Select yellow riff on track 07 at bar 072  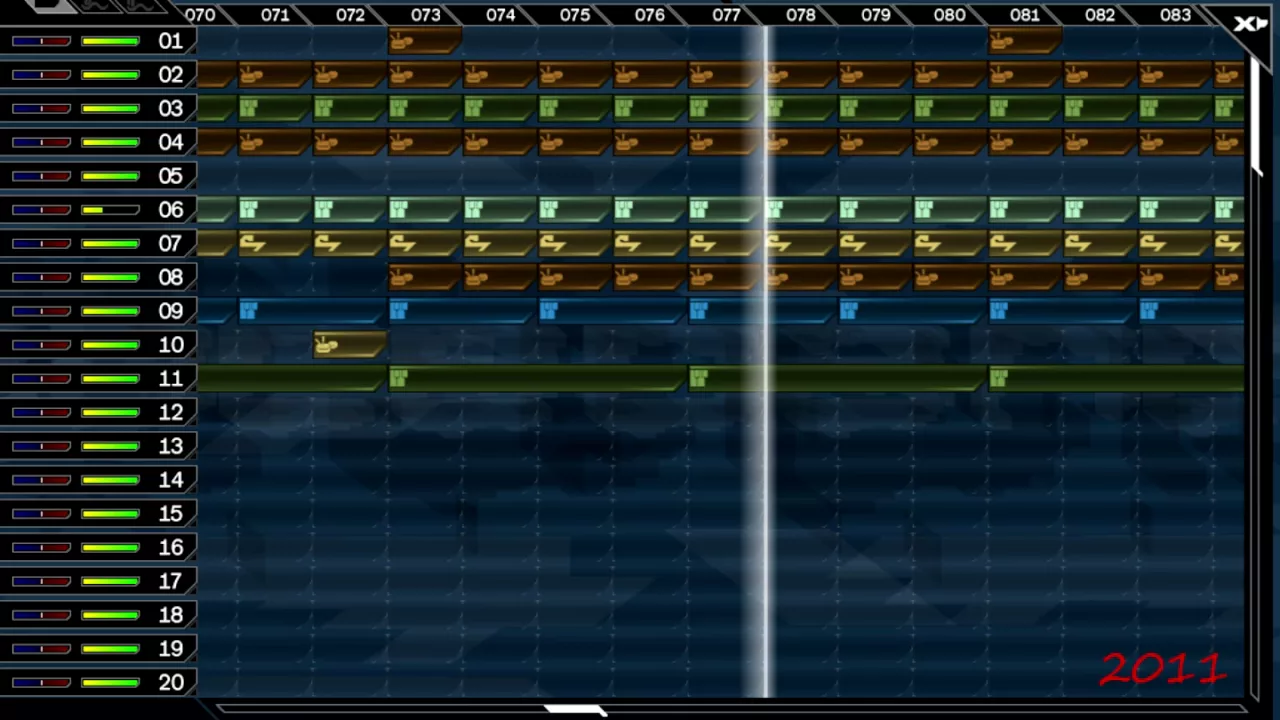click(350, 243)
